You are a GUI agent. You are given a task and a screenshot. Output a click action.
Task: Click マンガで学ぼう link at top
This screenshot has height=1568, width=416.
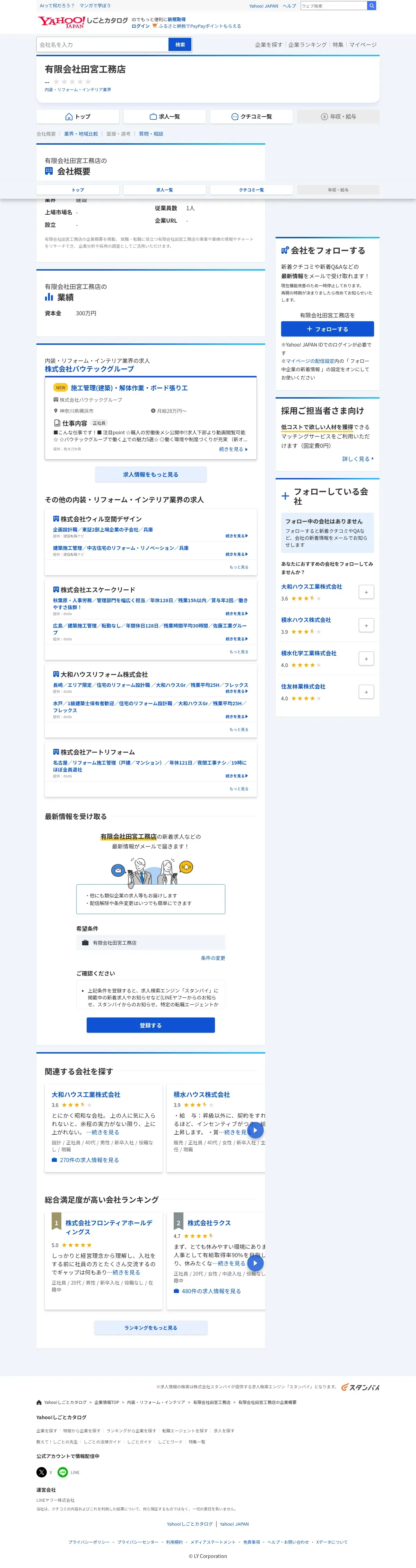[x=95, y=6]
